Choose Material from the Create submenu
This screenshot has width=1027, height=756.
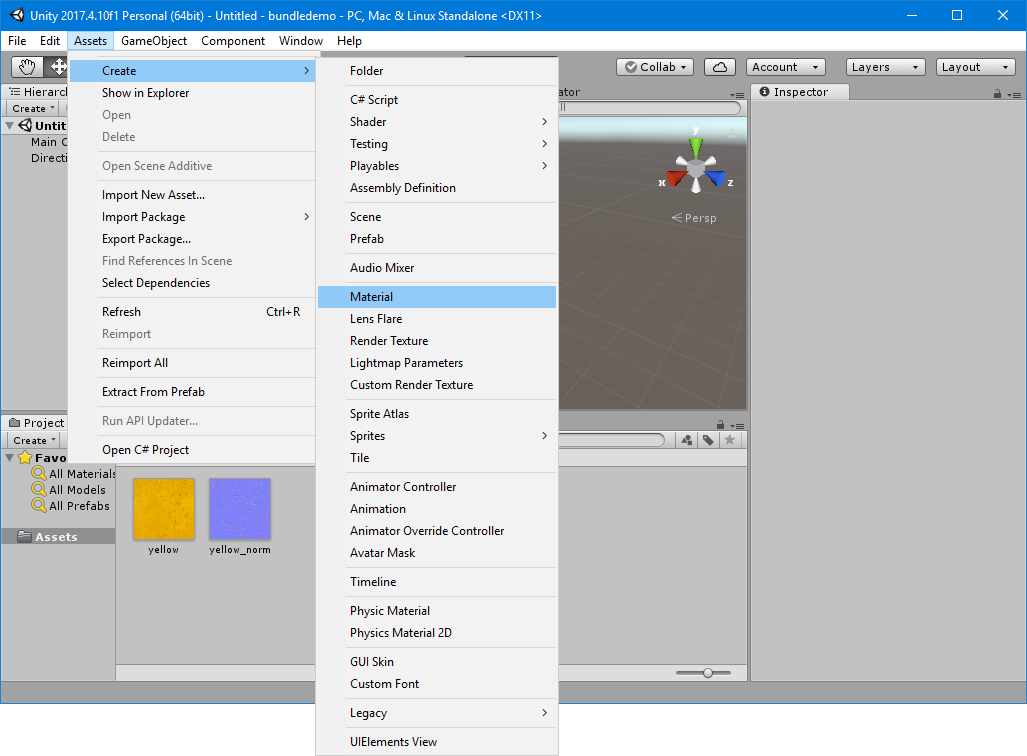click(x=437, y=297)
